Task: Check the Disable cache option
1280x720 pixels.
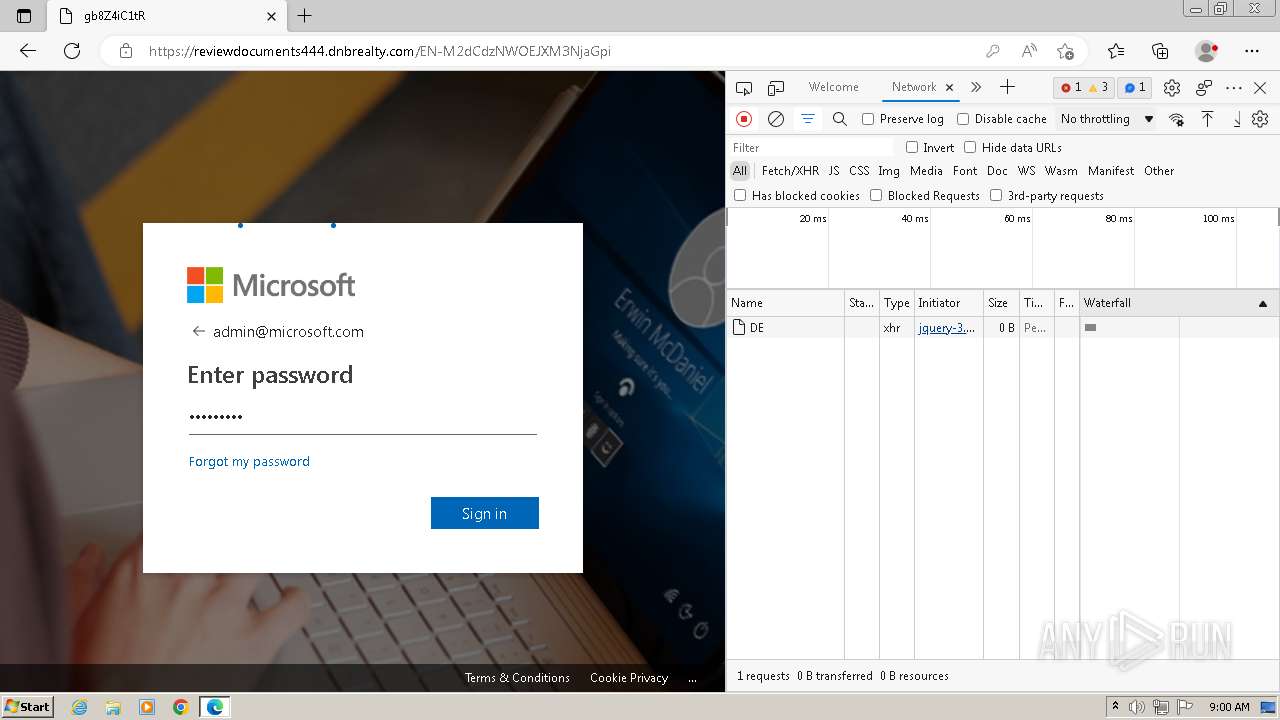Action: click(963, 119)
